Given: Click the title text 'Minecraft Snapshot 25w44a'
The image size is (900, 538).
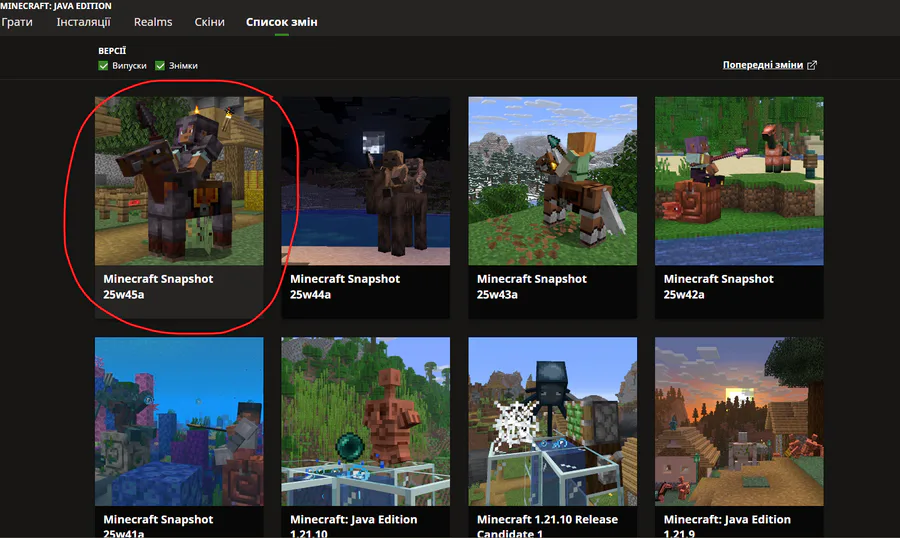Looking at the screenshot, I should click(344, 287).
